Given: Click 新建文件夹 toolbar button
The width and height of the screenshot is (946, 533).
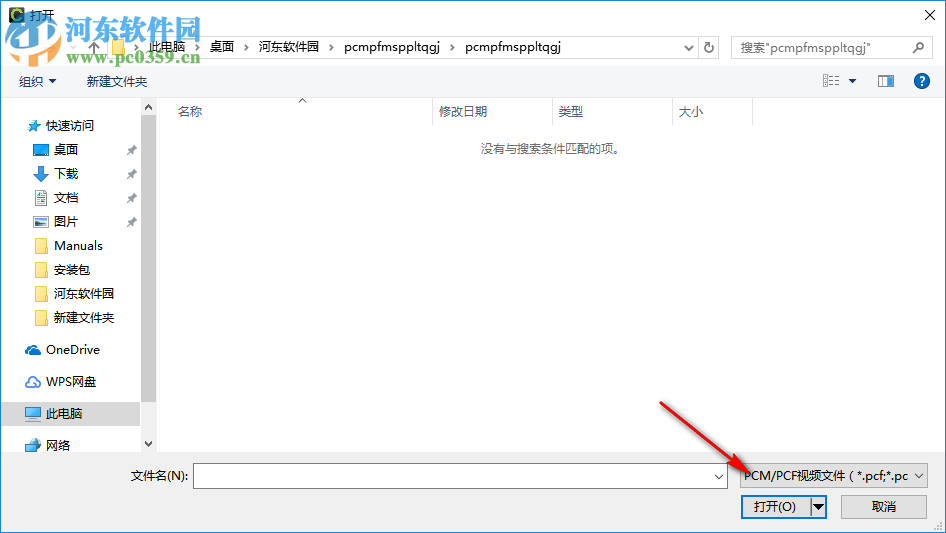Looking at the screenshot, I should (116, 81).
